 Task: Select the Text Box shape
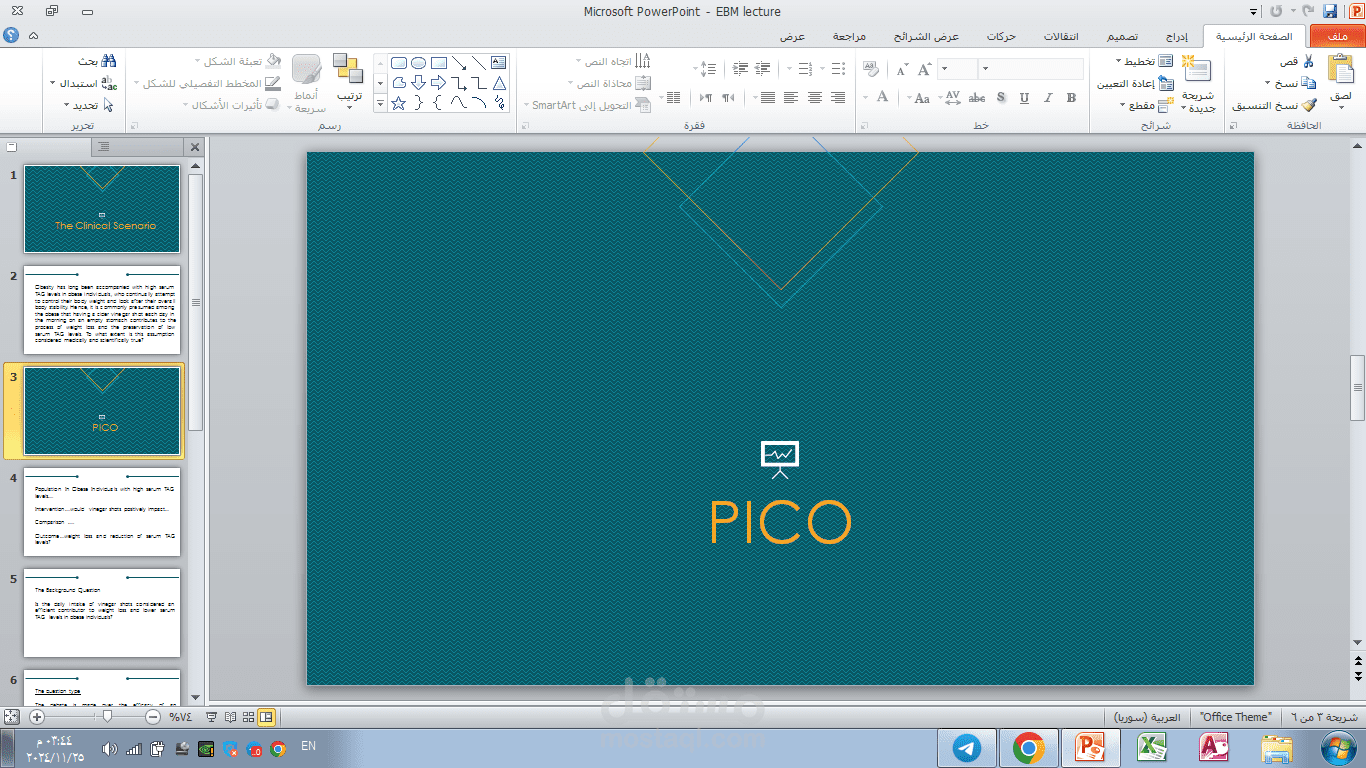499,63
